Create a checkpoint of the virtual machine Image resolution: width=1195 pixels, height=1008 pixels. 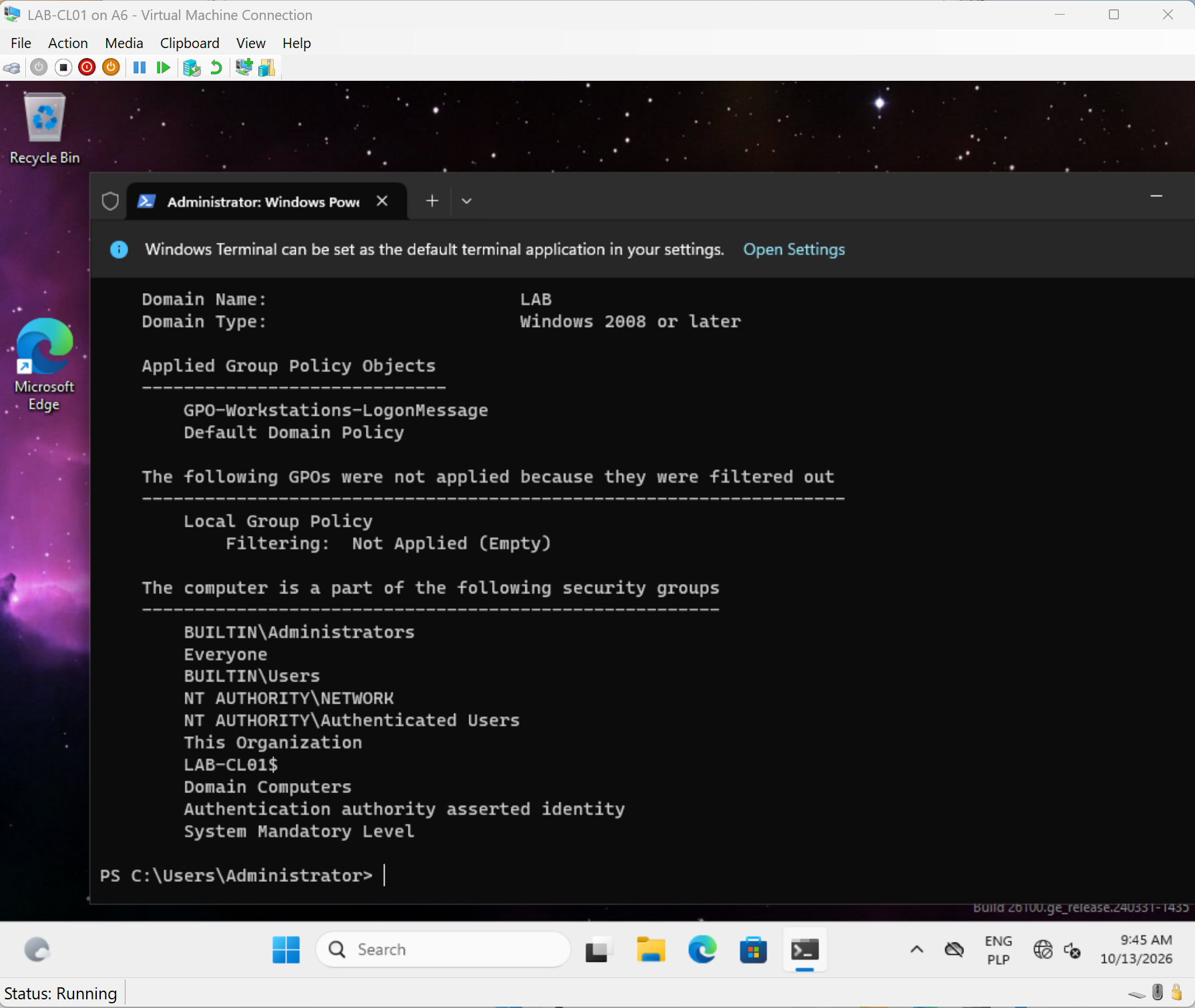192,67
